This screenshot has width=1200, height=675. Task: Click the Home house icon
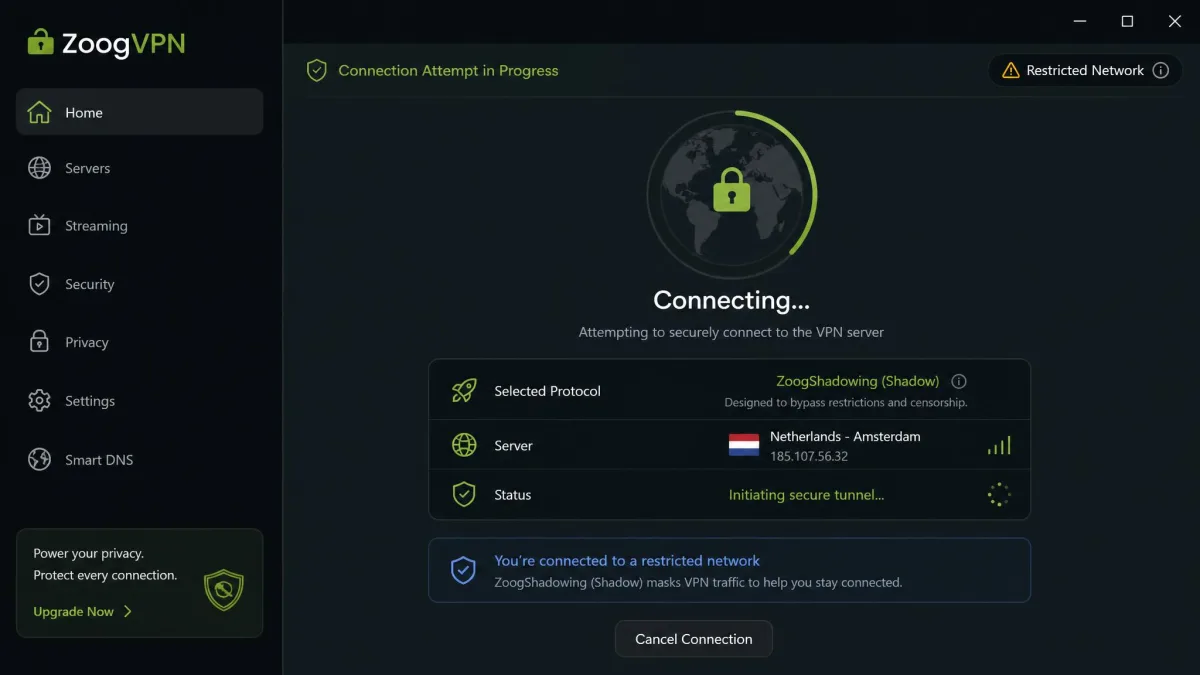(x=39, y=112)
